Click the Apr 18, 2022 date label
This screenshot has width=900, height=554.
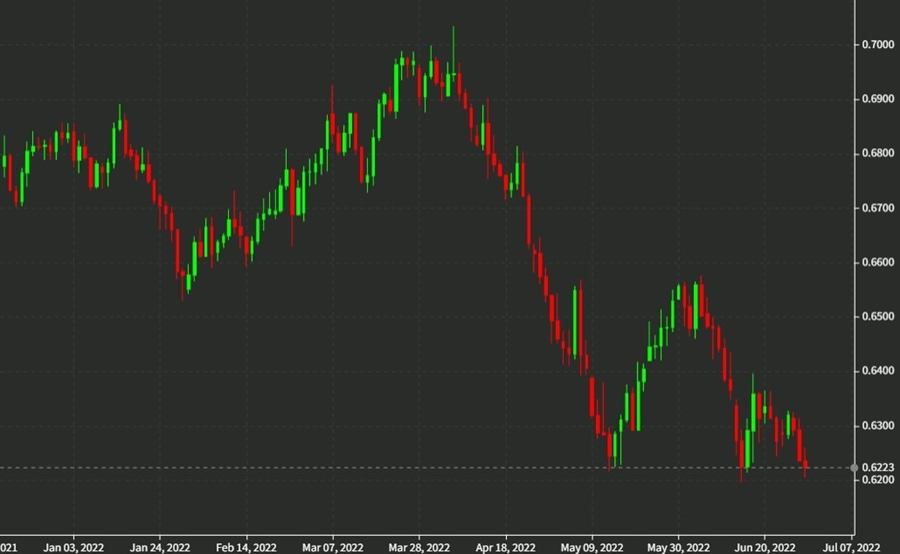tap(505, 548)
